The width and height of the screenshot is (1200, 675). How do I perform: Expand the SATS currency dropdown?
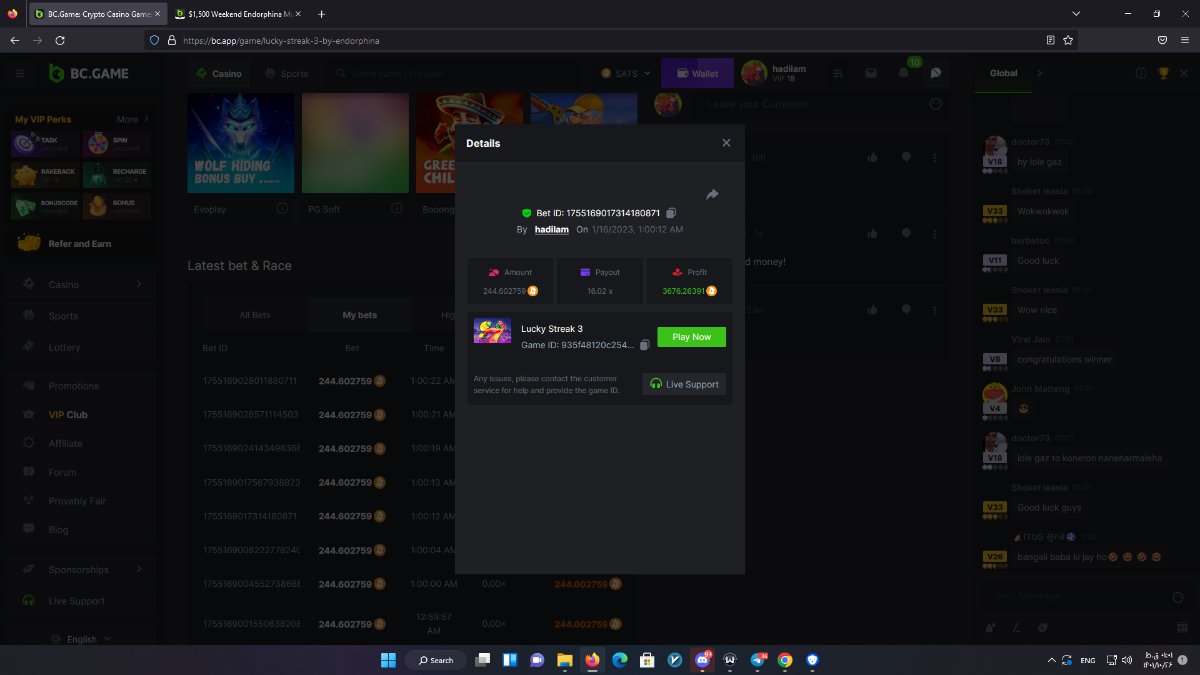click(626, 73)
